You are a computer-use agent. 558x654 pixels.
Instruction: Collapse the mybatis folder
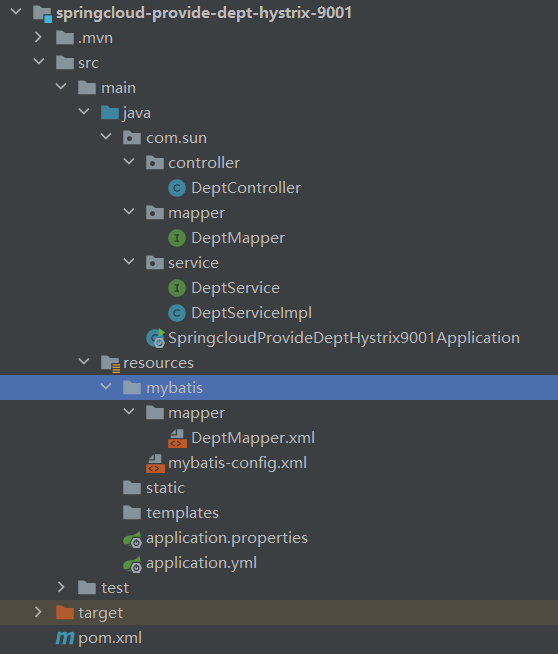(x=106, y=387)
